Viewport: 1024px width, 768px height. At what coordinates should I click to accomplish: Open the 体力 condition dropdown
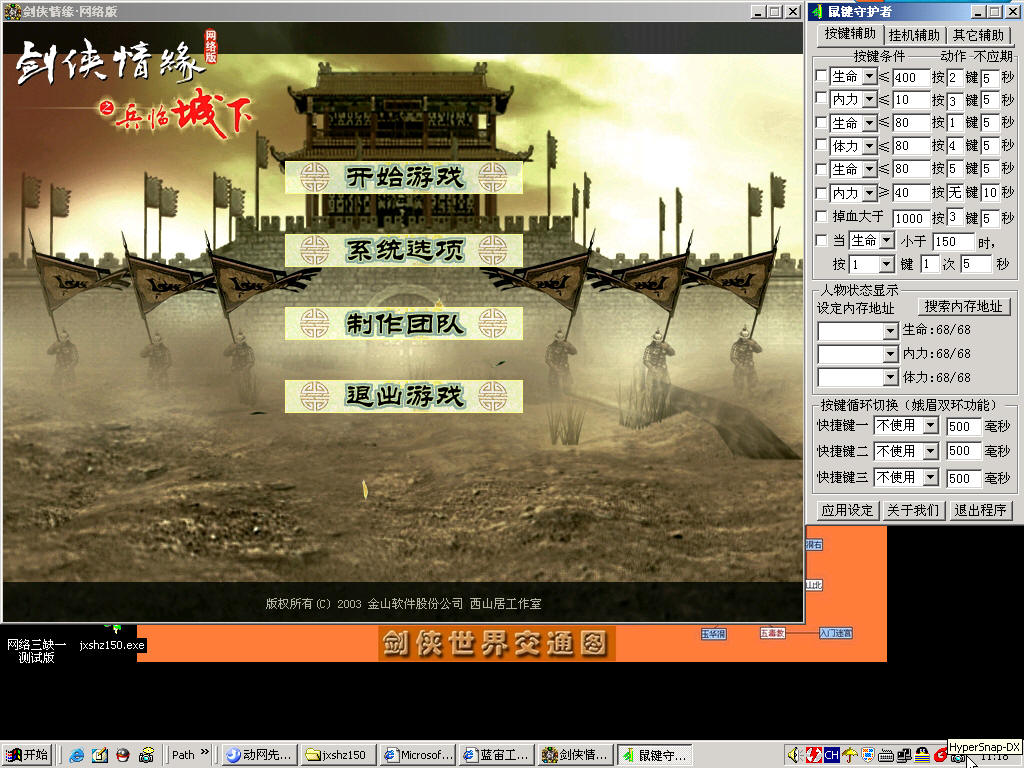[x=869, y=146]
